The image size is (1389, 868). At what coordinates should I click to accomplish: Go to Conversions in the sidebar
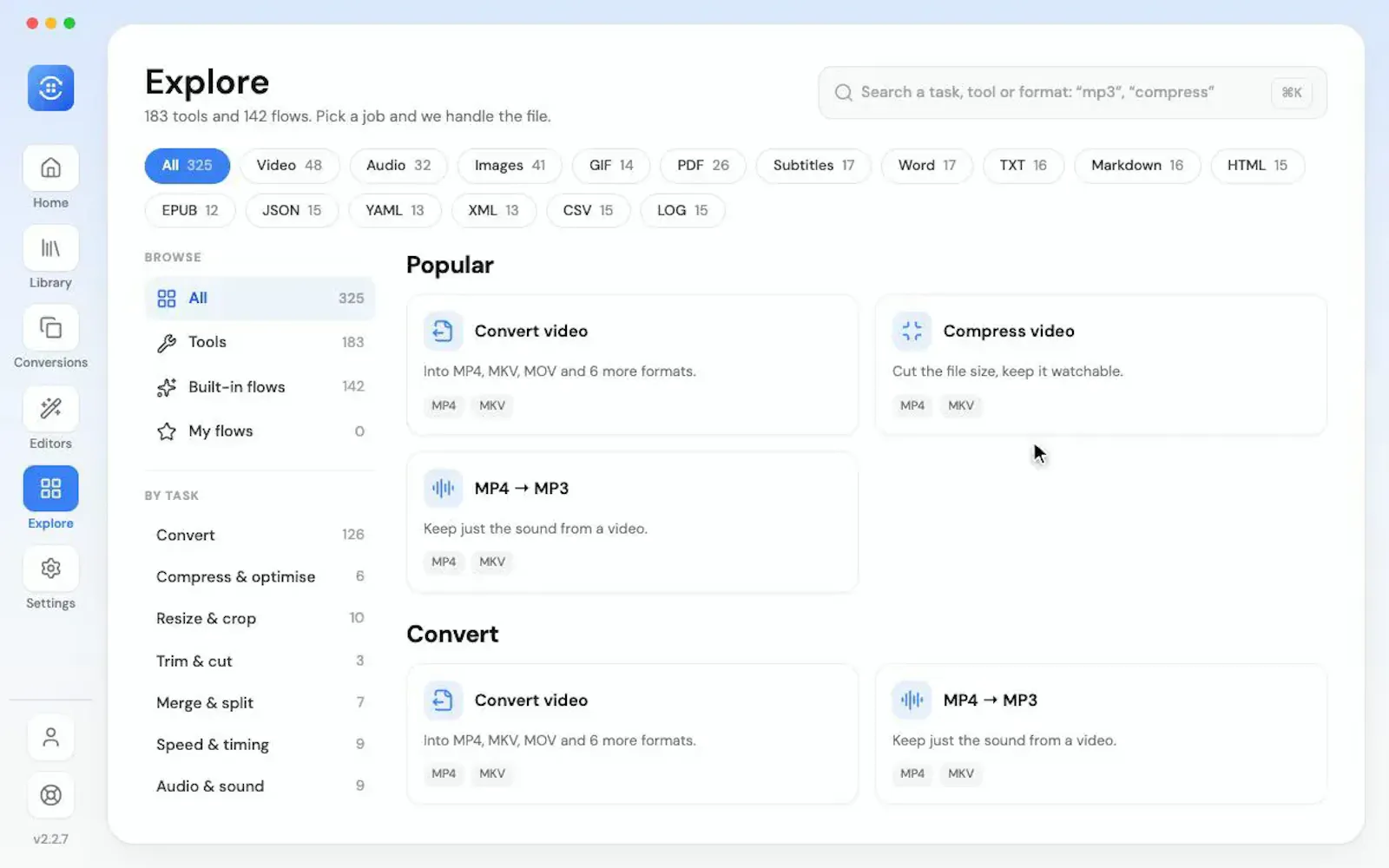point(50,328)
